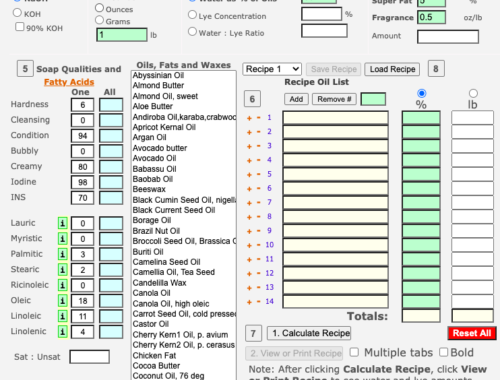This screenshot has height=380, width=500.
Task: Click percent field for oil row 2
Action: (421, 132)
